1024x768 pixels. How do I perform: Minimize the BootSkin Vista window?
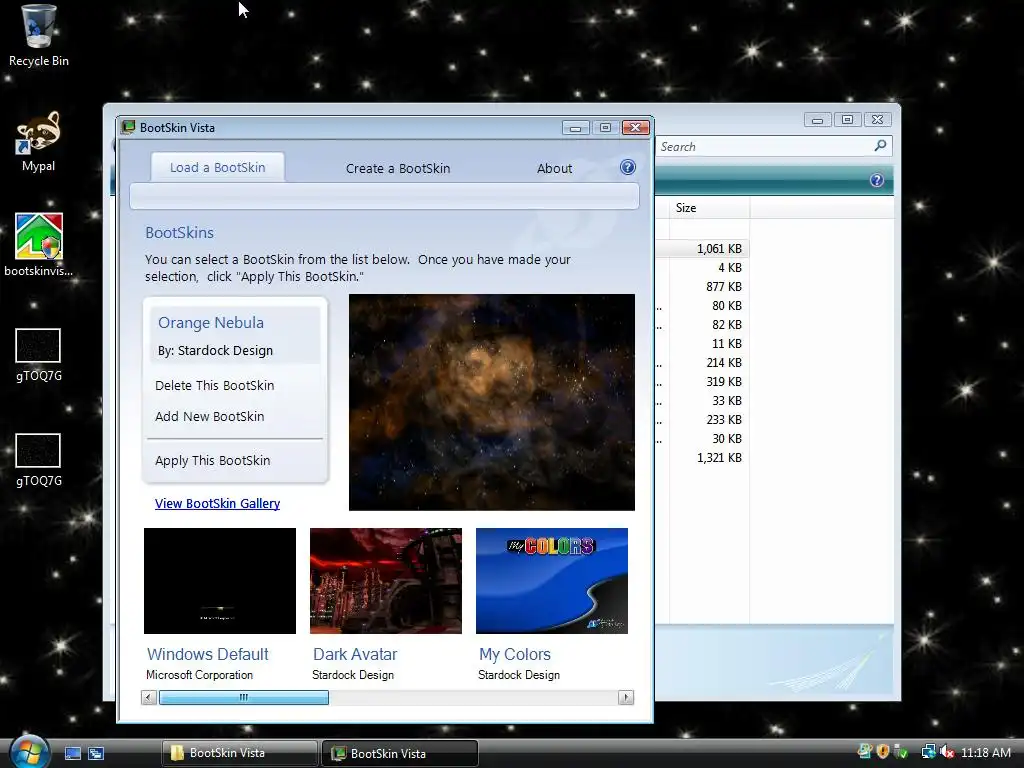(575, 127)
